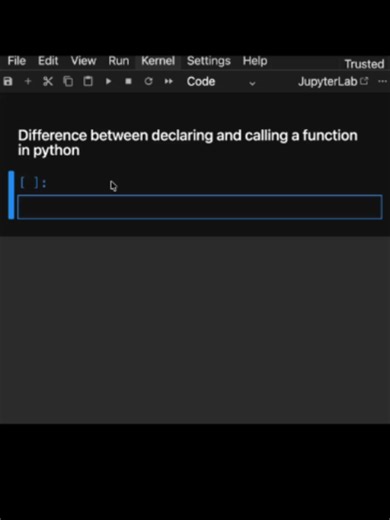Click the Trusted notebook indicator
Image resolution: width=390 pixels, height=520 pixels.
[364, 64]
